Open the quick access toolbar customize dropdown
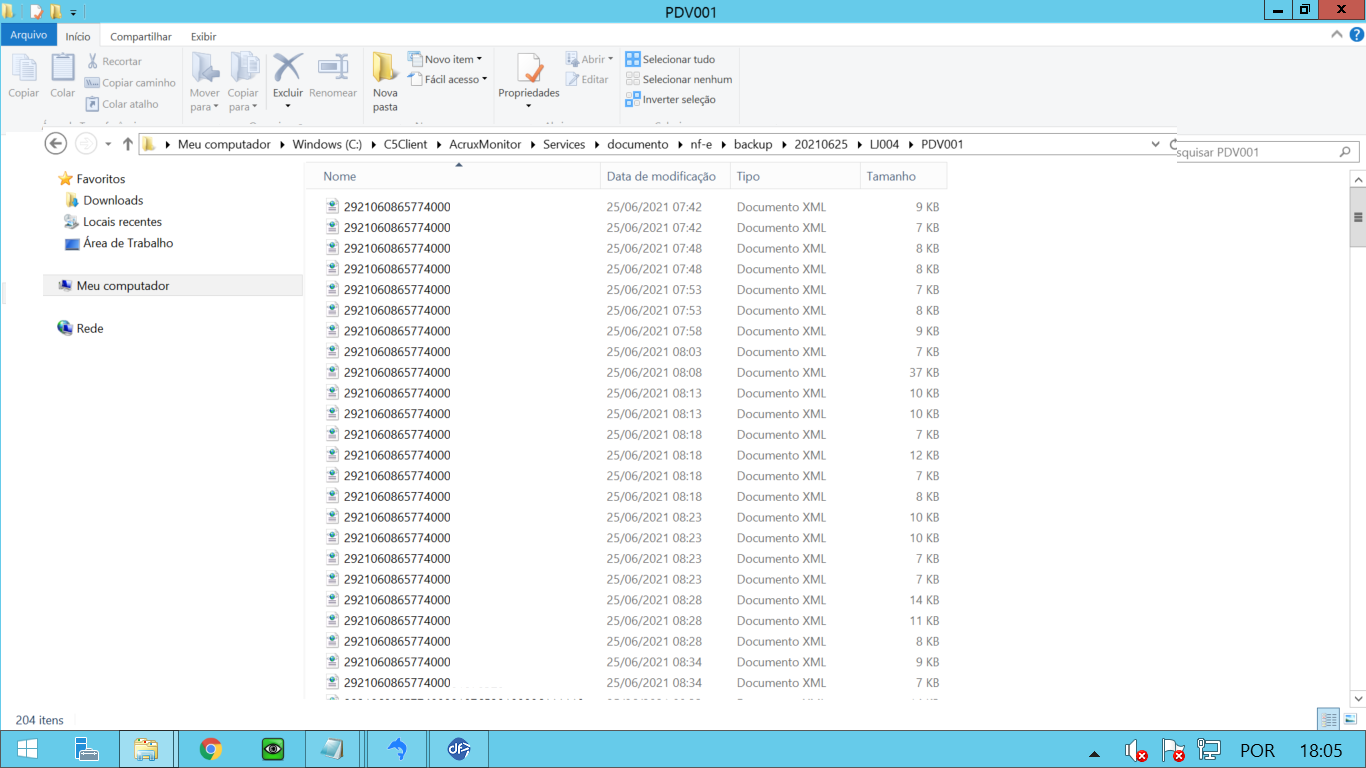 73,13
